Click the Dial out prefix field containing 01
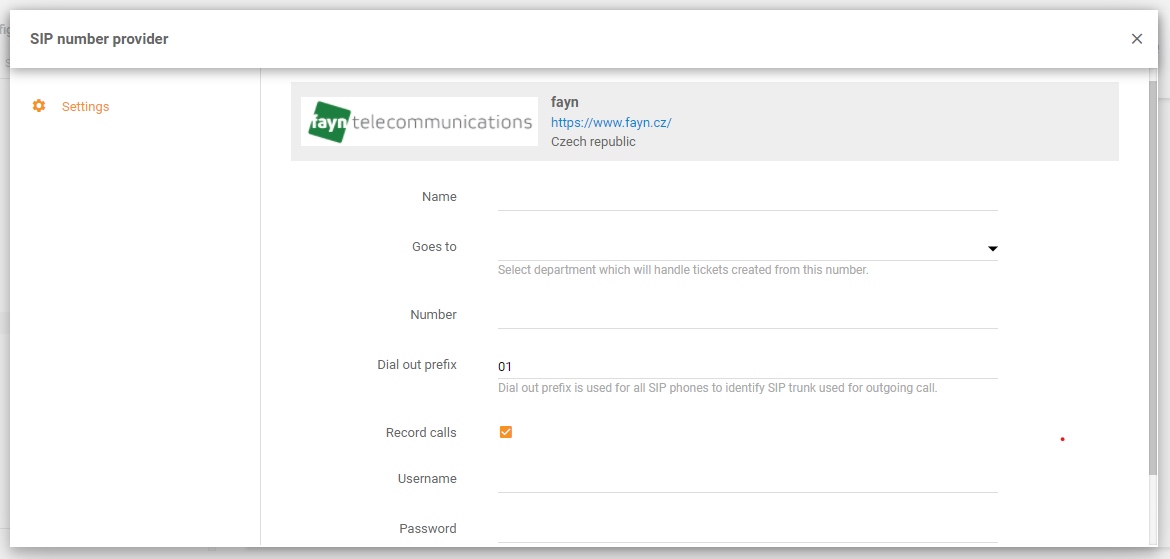This screenshot has height=559, width=1170. (x=747, y=366)
